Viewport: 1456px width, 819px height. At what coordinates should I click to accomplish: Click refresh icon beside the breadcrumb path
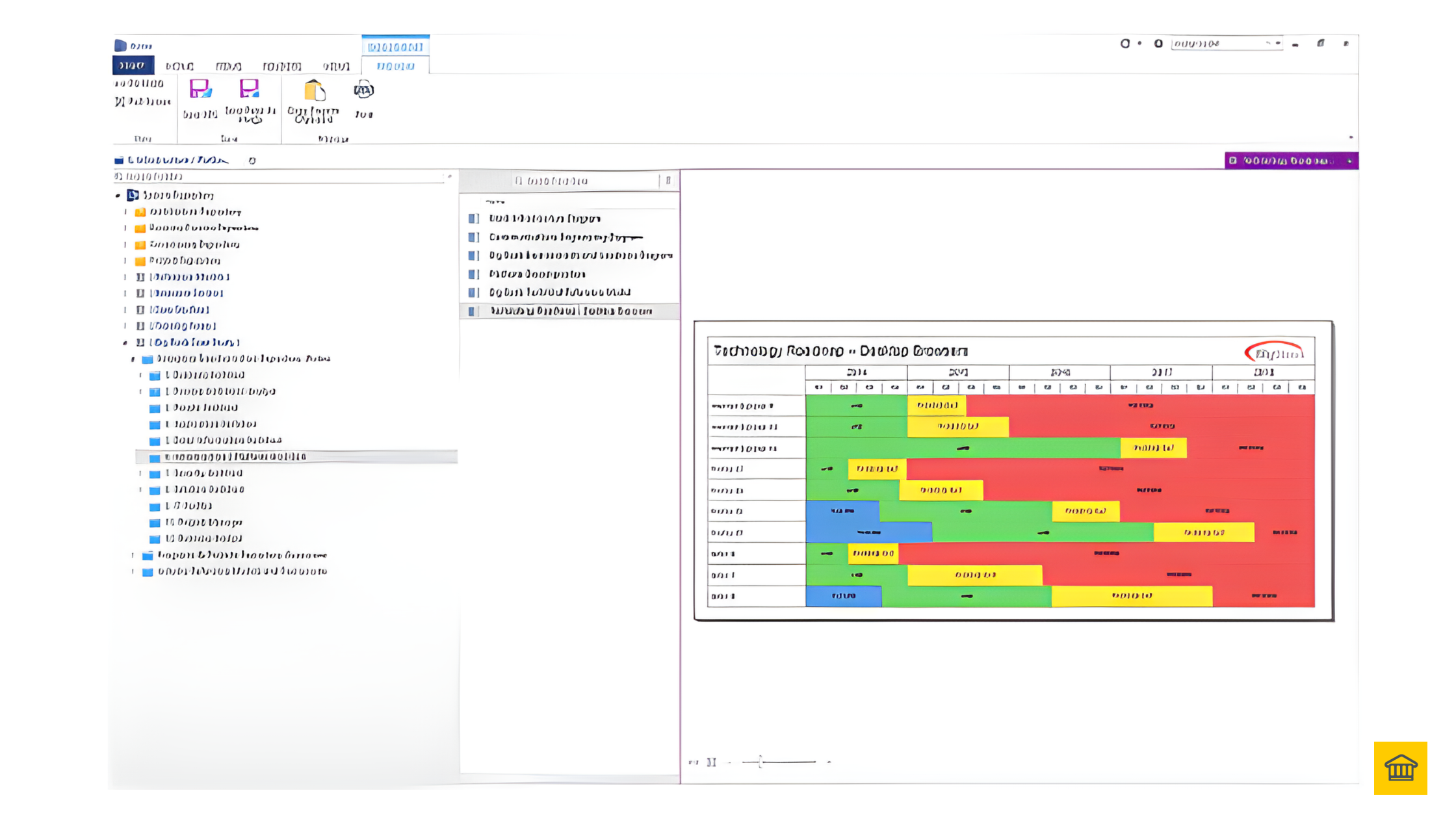point(252,161)
